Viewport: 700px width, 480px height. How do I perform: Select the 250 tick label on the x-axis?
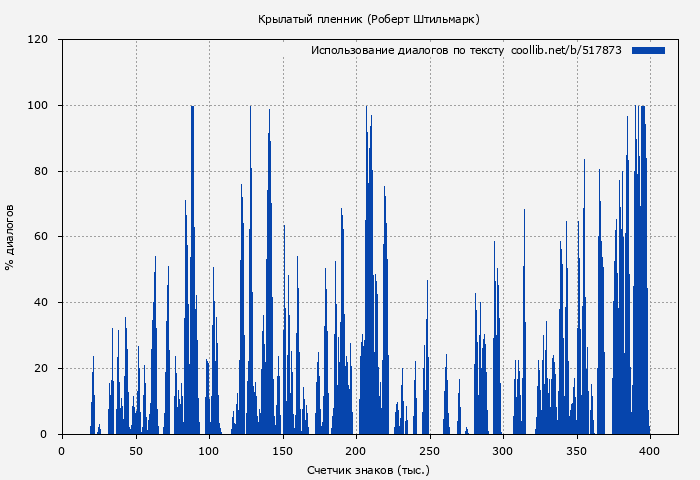429,451
